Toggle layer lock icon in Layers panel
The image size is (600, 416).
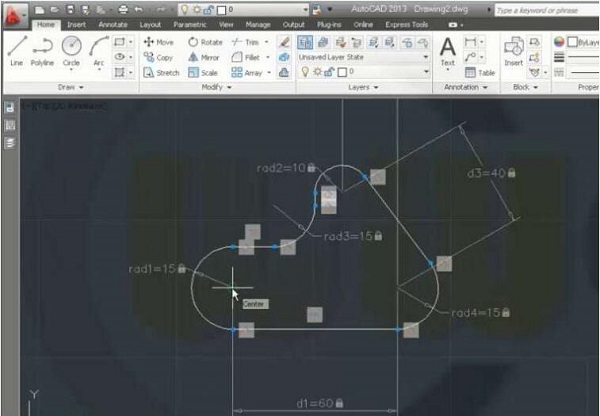click(329, 72)
